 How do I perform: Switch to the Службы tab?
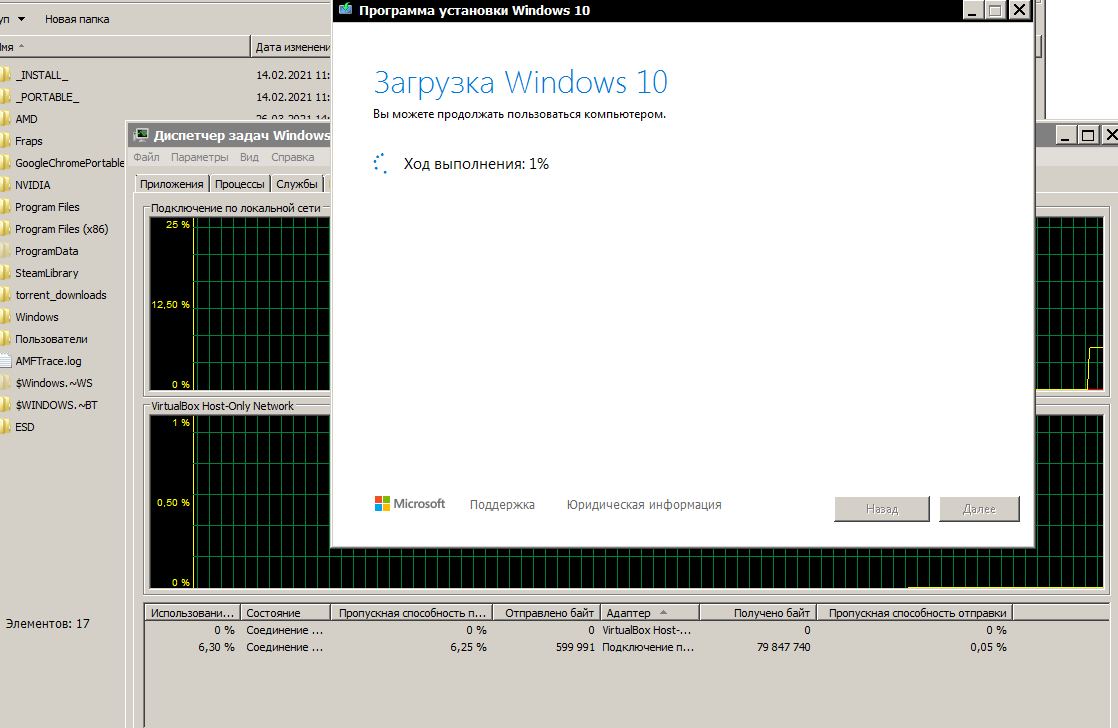click(297, 184)
